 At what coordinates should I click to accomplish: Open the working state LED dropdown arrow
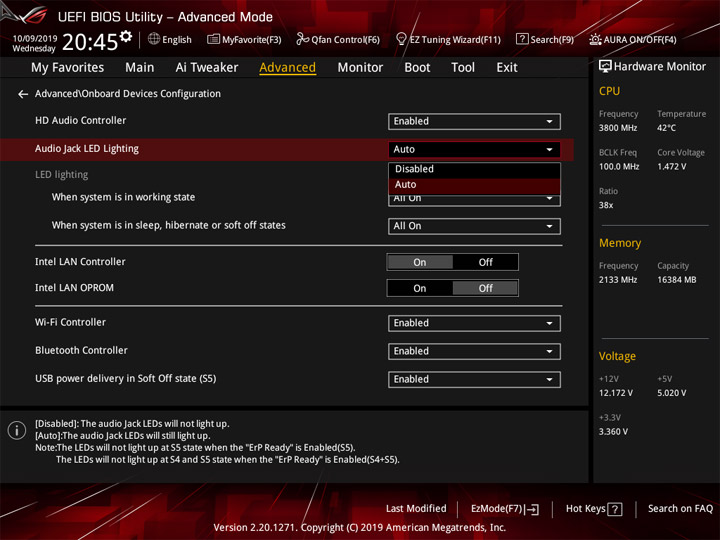click(x=549, y=199)
